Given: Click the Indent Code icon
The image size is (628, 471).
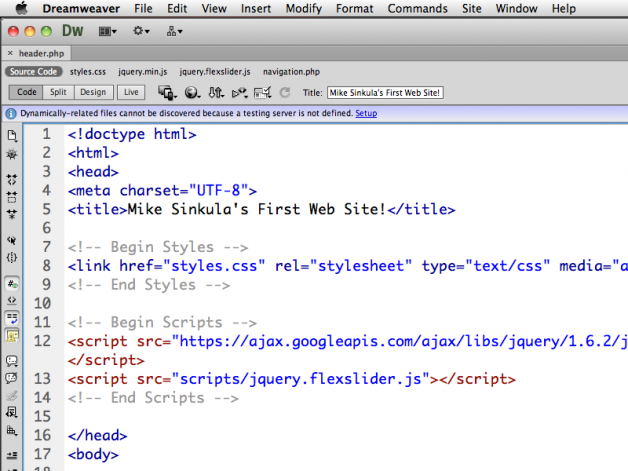Looking at the screenshot, I should [x=12, y=455].
